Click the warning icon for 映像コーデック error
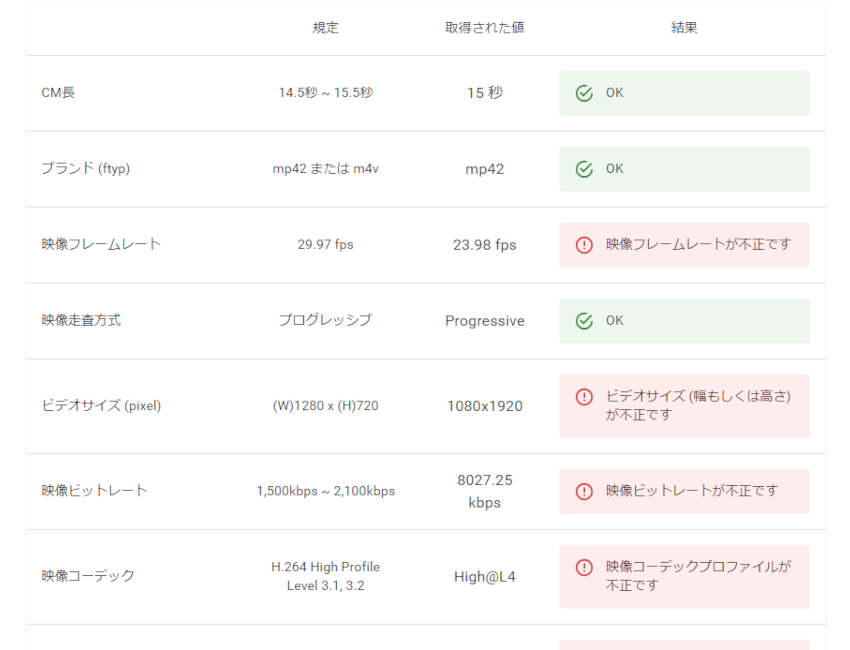Viewport: 850px width, 650px height. pyautogui.click(x=584, y=567)
